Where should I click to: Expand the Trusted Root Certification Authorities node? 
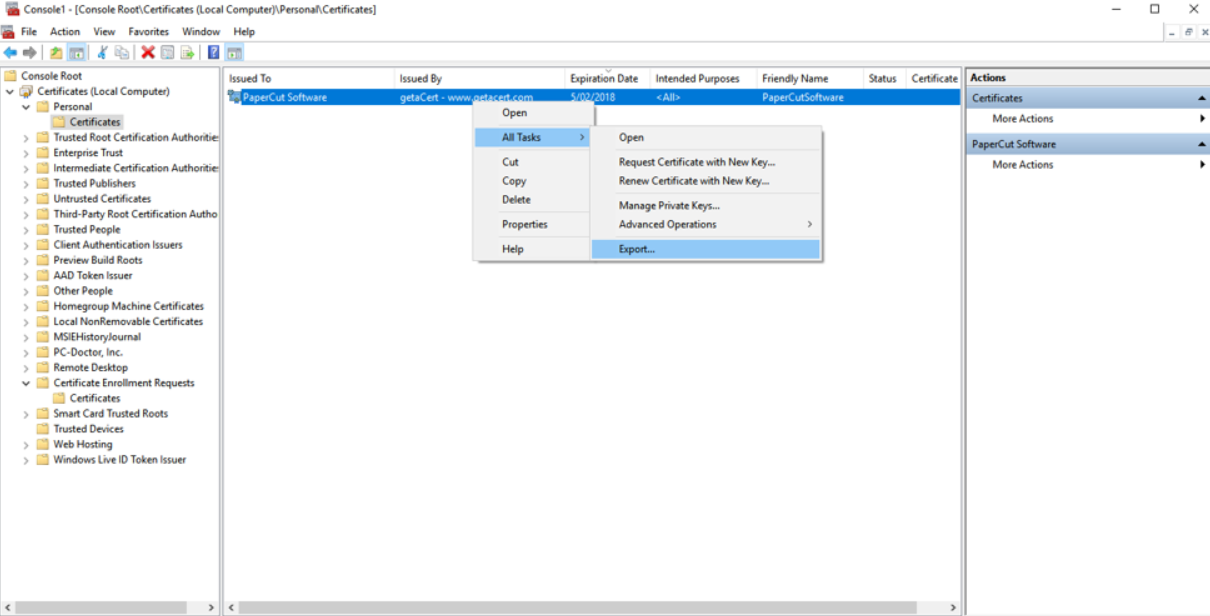tap(26, 138)
